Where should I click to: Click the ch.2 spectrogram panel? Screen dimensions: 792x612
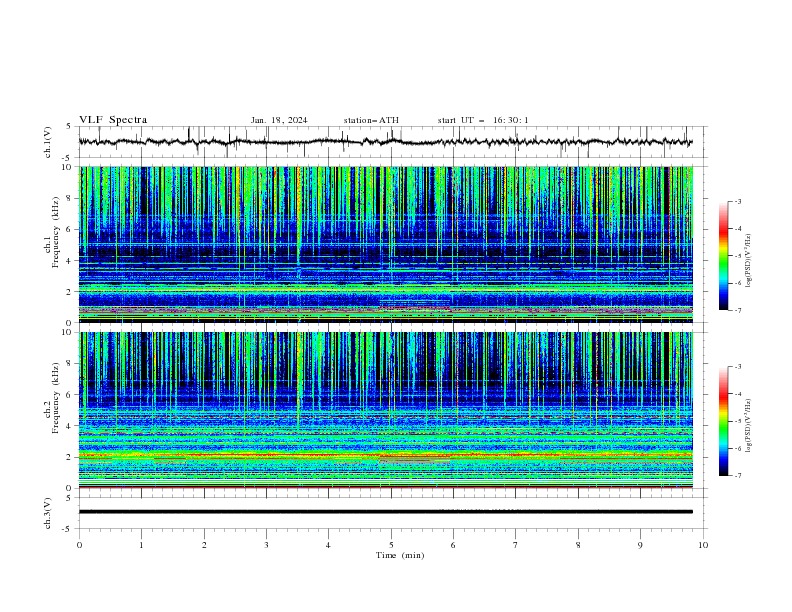coord(386,410)
